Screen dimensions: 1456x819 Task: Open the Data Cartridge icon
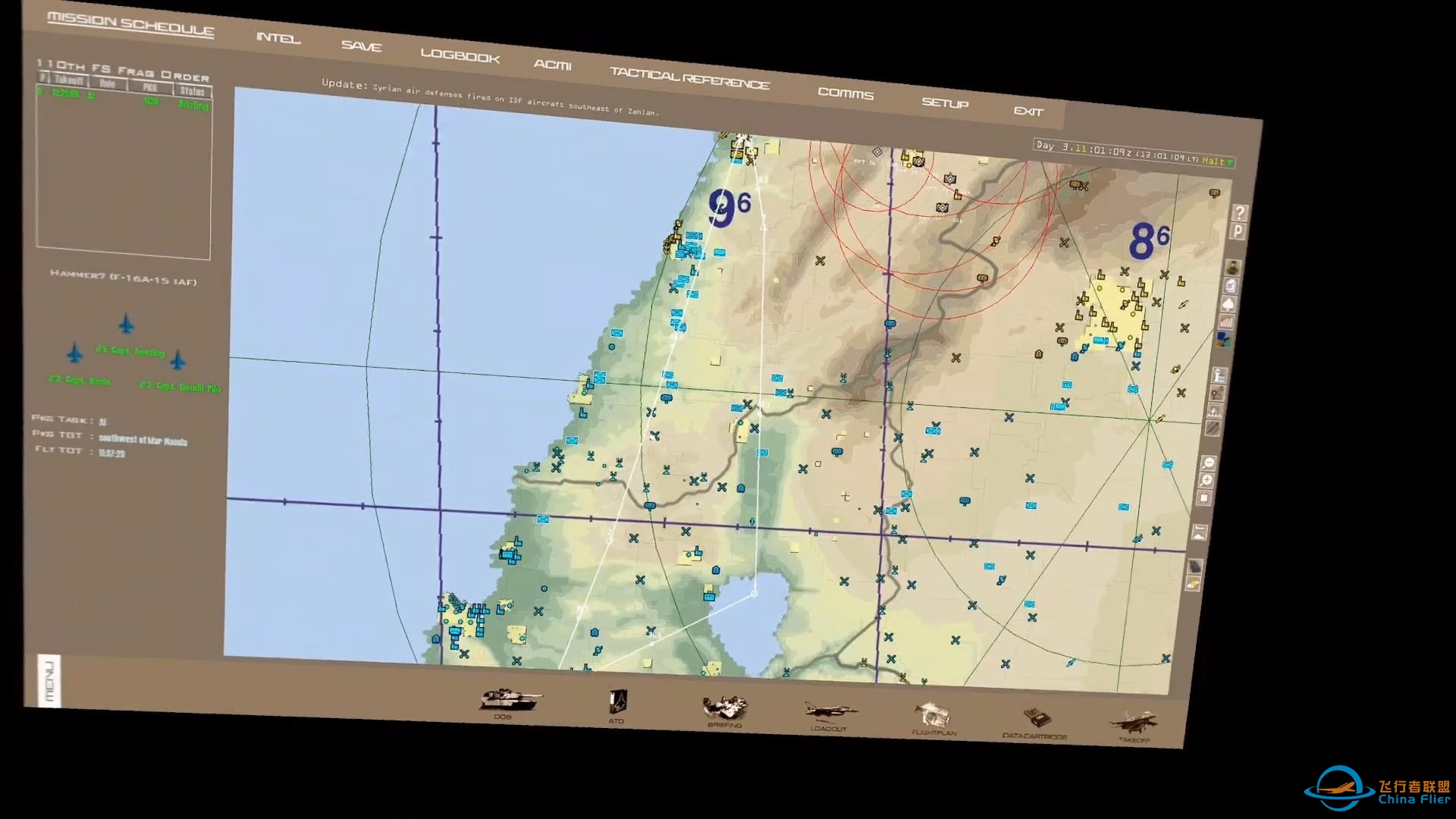click(1036, 718)
